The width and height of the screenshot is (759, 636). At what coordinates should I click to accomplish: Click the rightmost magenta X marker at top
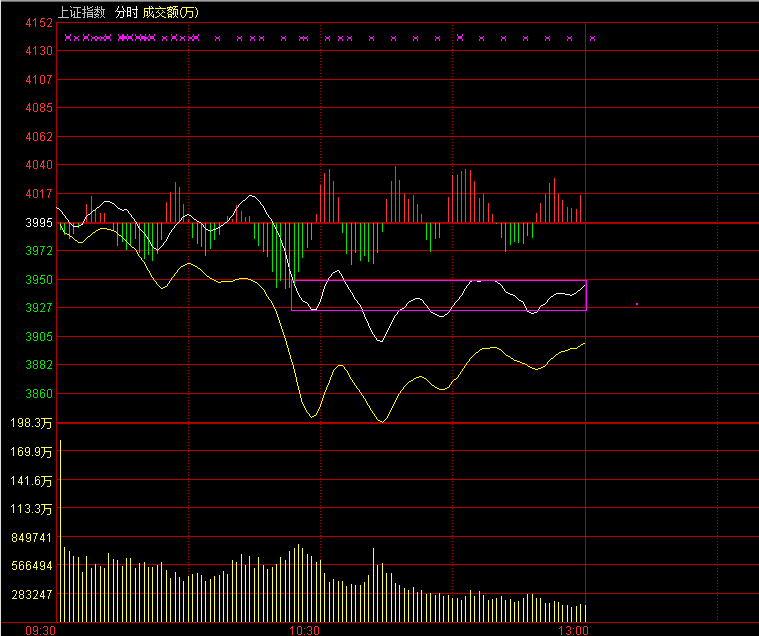pyautogui.click(x=592, y=38)
